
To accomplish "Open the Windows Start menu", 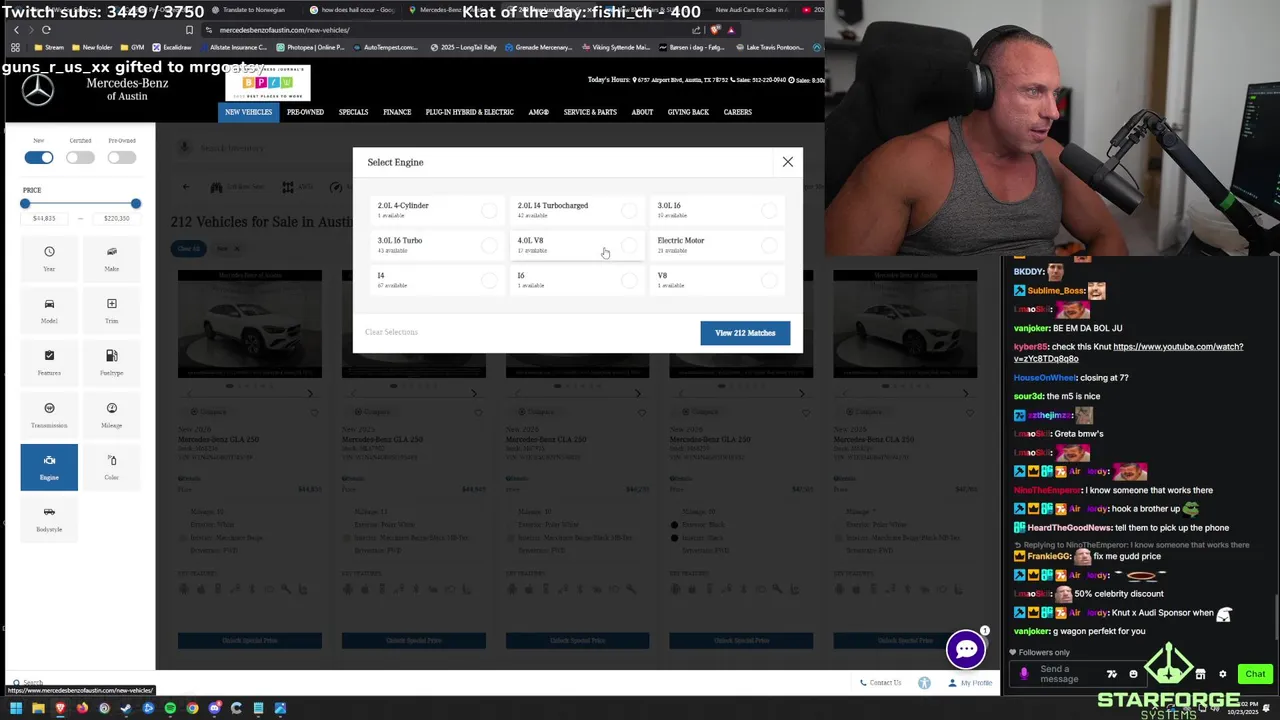I will [16, 708].
